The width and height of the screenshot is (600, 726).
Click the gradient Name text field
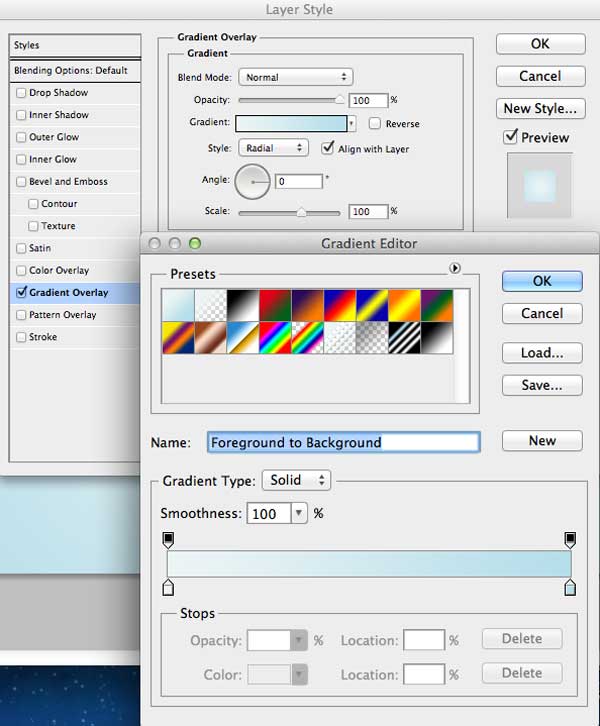pyautogui.click(x=344, y=442)
